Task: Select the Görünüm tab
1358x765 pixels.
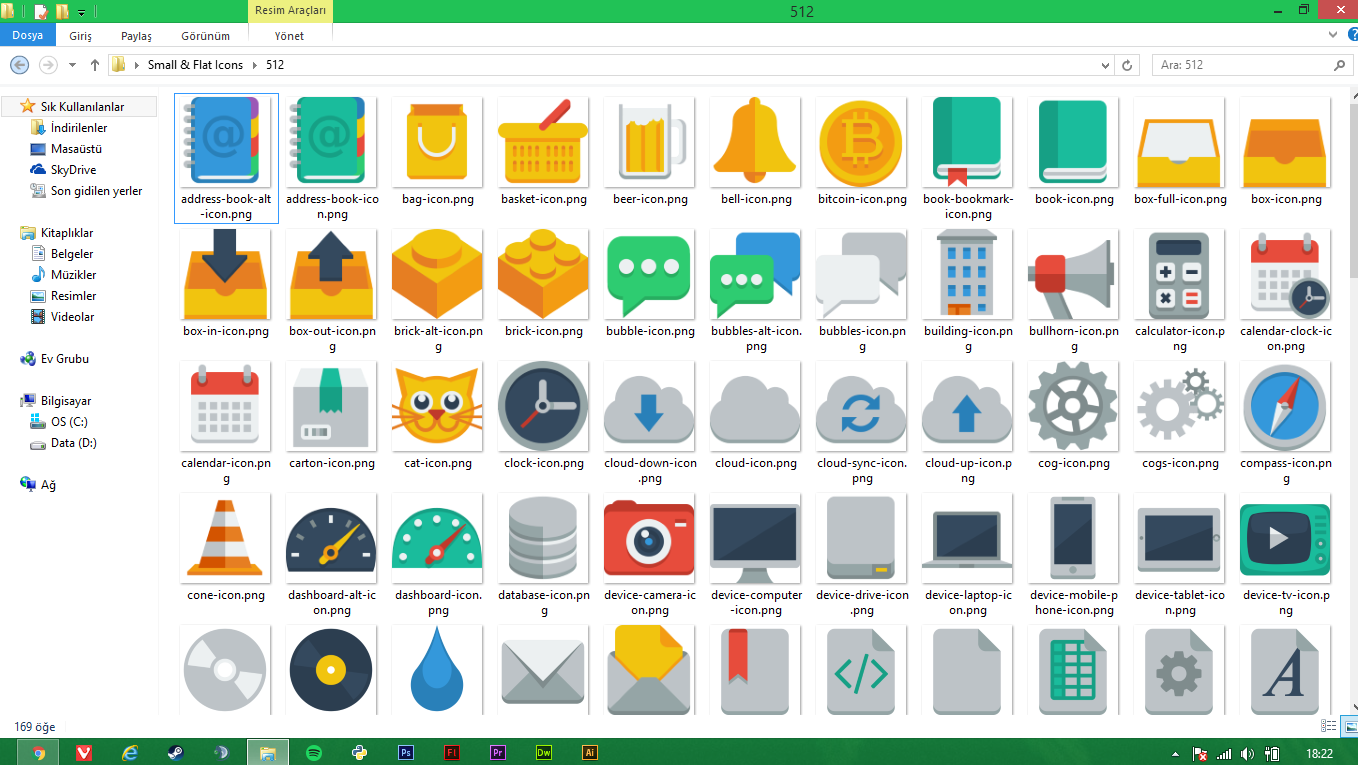Action: tap(205, 36)
